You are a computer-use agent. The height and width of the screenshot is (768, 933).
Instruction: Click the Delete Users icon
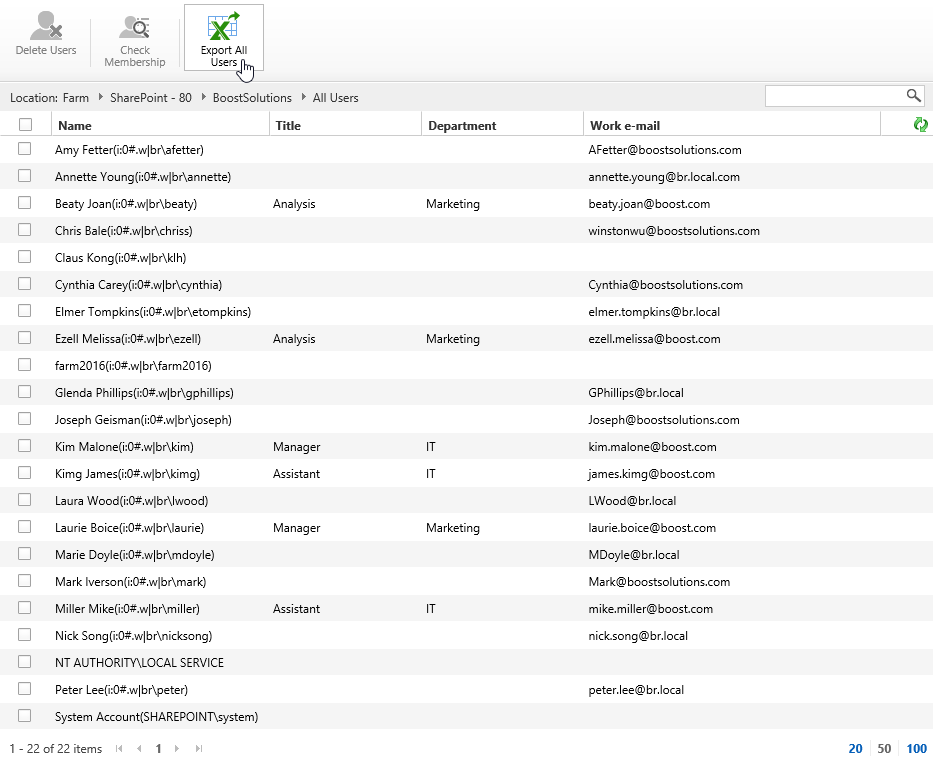point(46,27)
